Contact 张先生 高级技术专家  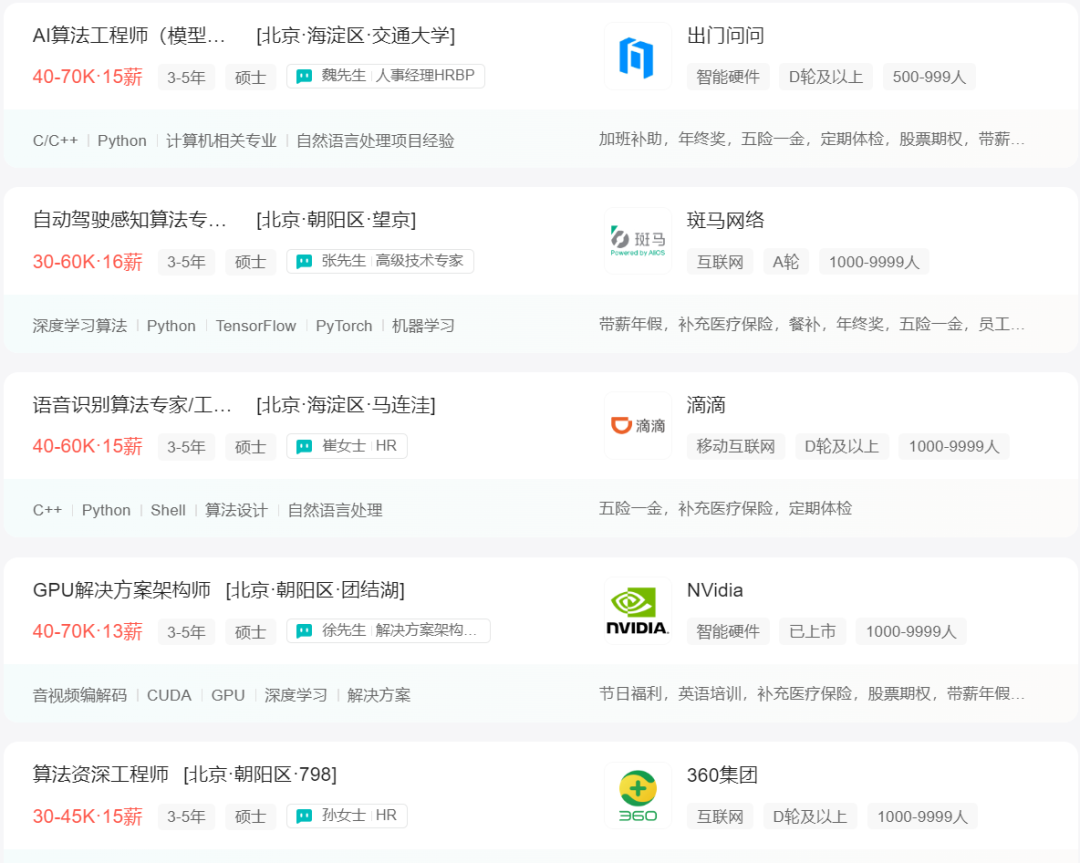[x=380, y=261]
